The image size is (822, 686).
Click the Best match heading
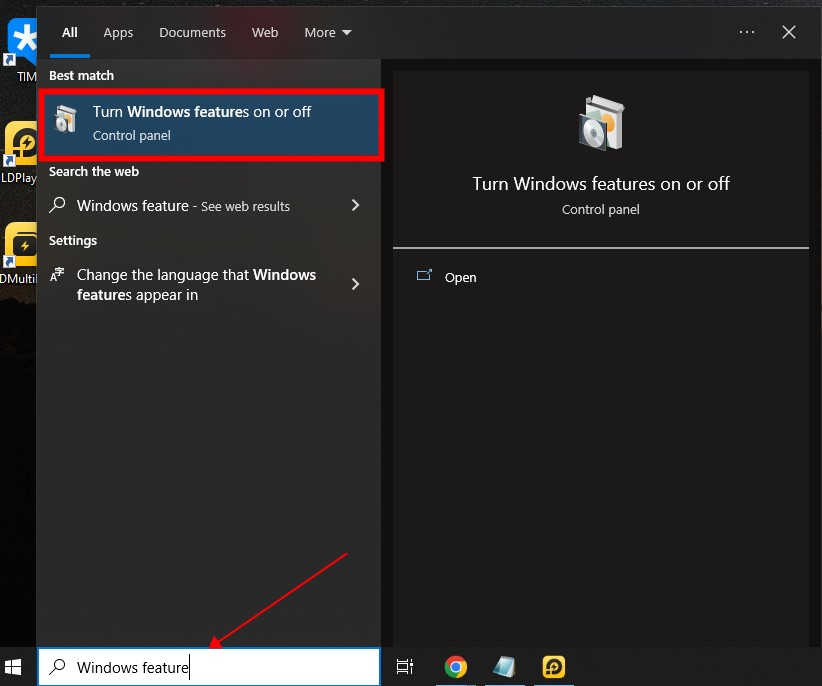coord(81,75)
